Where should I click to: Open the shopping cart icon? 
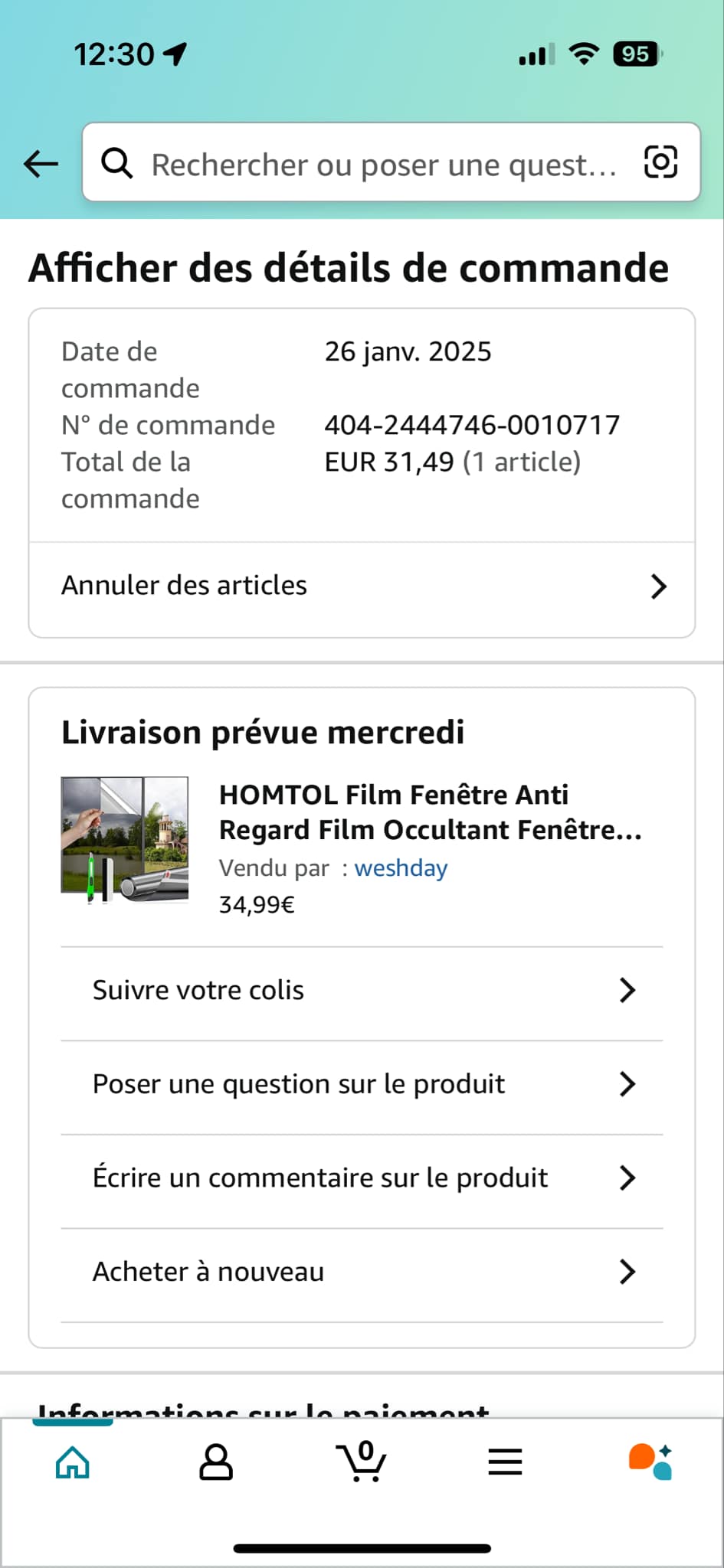click(x=361, y=1462)
